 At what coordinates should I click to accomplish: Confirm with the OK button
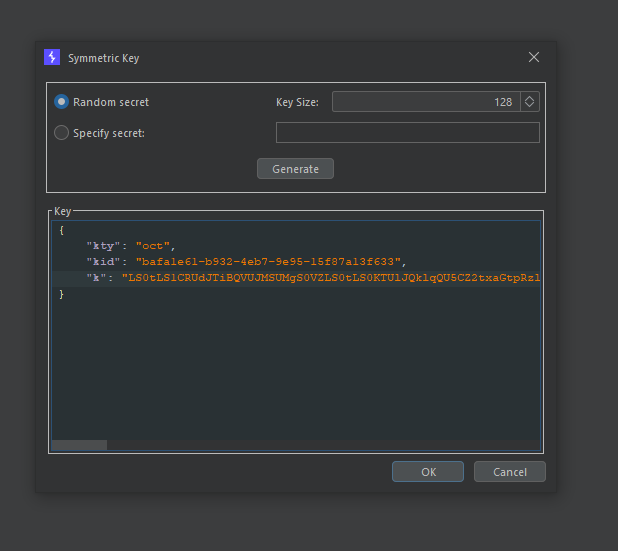[x=427, y=472]
